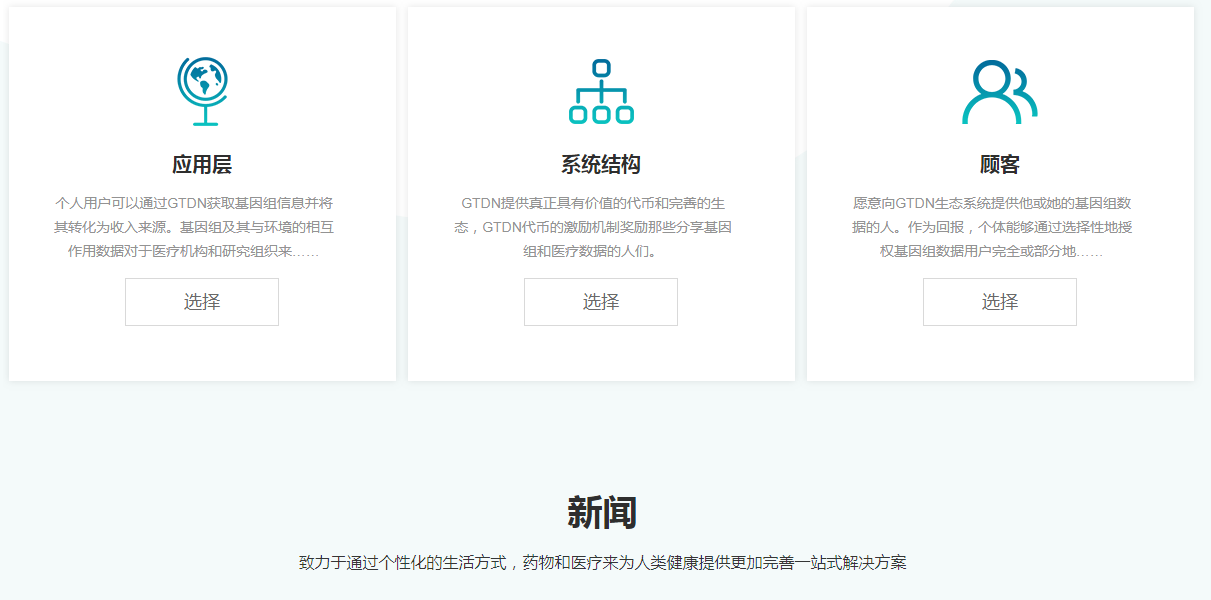The width and height of the screenshot is (1211, 600).
Task: Click the 顾客 card title
Action: tap(1000, 165)
